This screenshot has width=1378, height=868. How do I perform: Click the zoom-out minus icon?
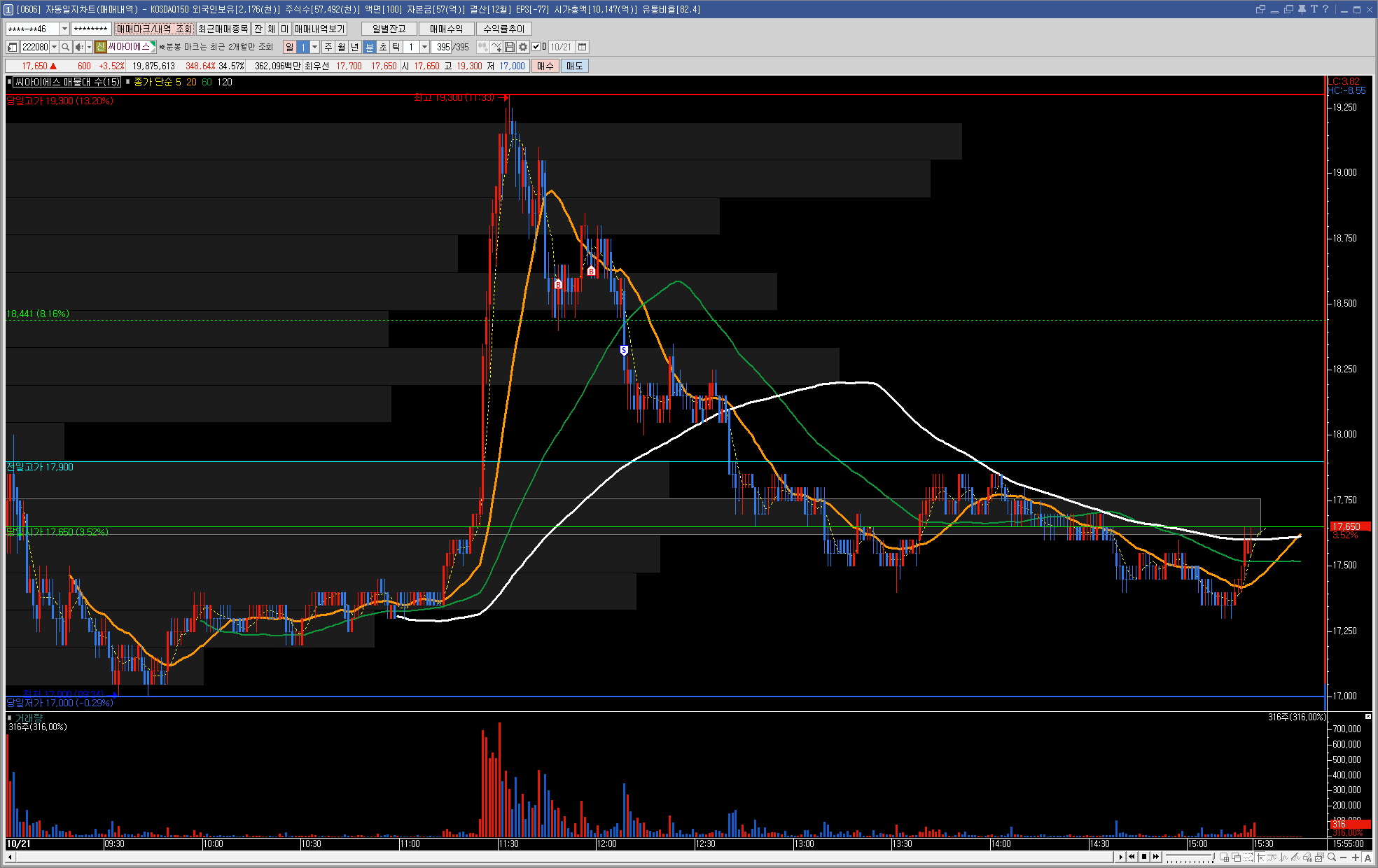(1343, 857)
